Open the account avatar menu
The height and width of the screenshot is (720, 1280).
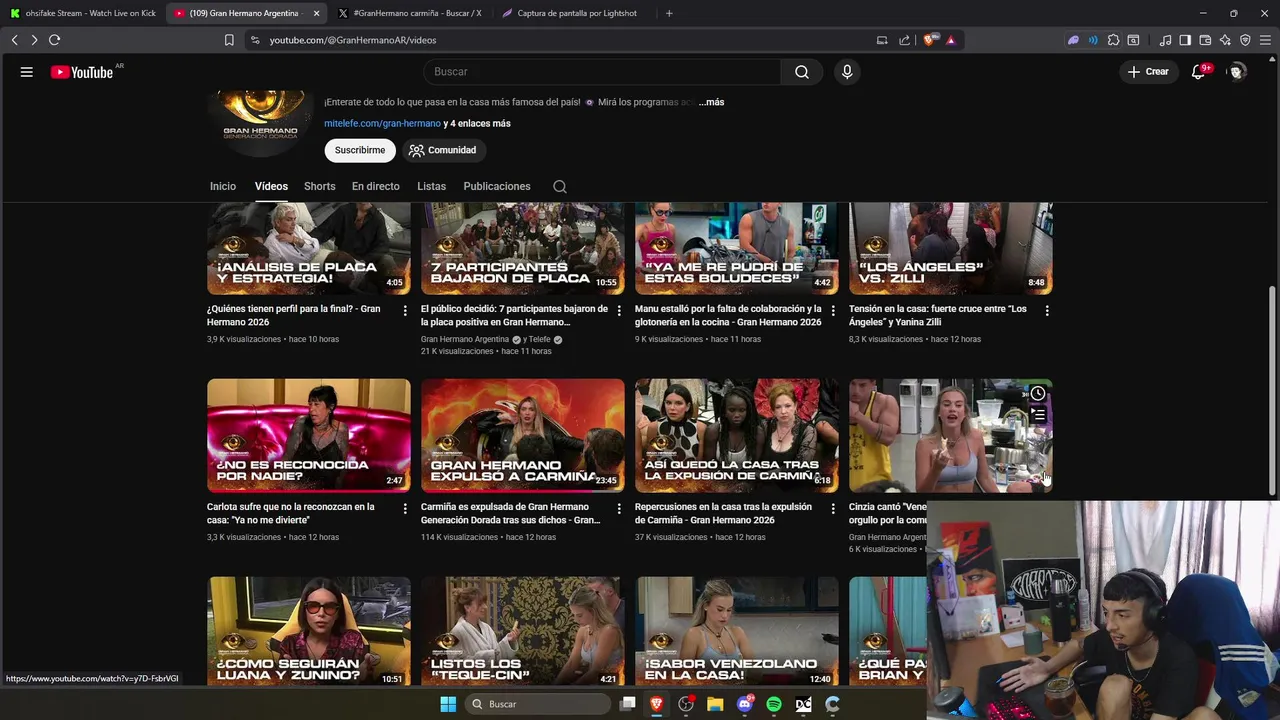click(x=1237, y=72)
